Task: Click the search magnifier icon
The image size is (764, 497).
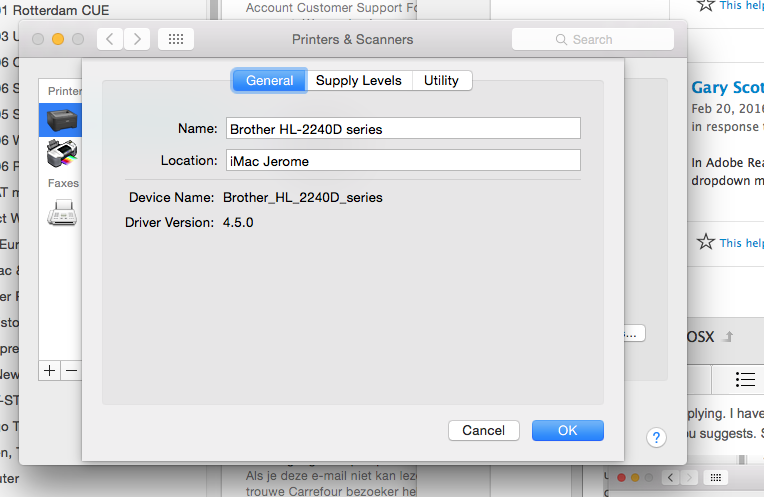Action: (561, 39)
